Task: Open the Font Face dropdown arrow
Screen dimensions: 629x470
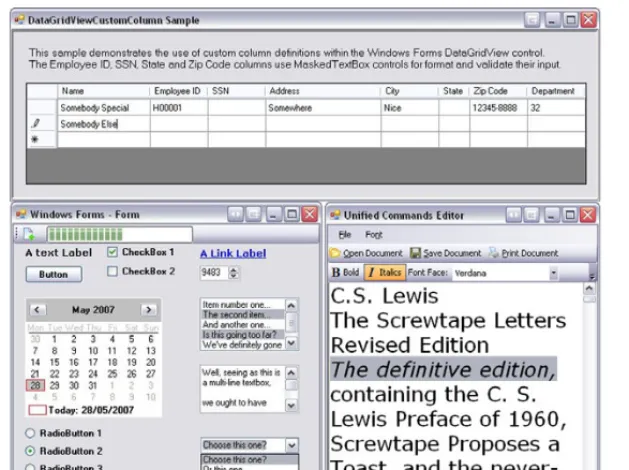Action: tap(554, 273)
